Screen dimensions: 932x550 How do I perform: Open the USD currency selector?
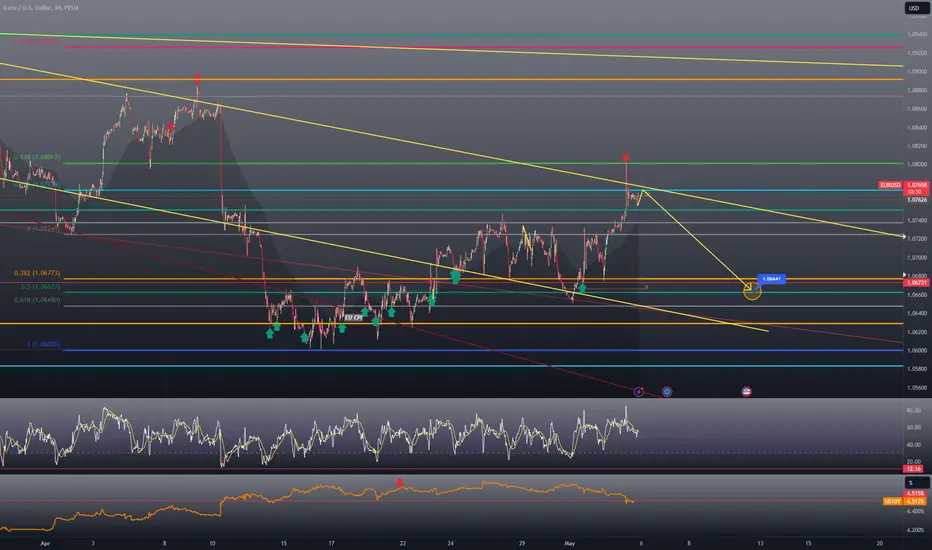pos(916,8)
